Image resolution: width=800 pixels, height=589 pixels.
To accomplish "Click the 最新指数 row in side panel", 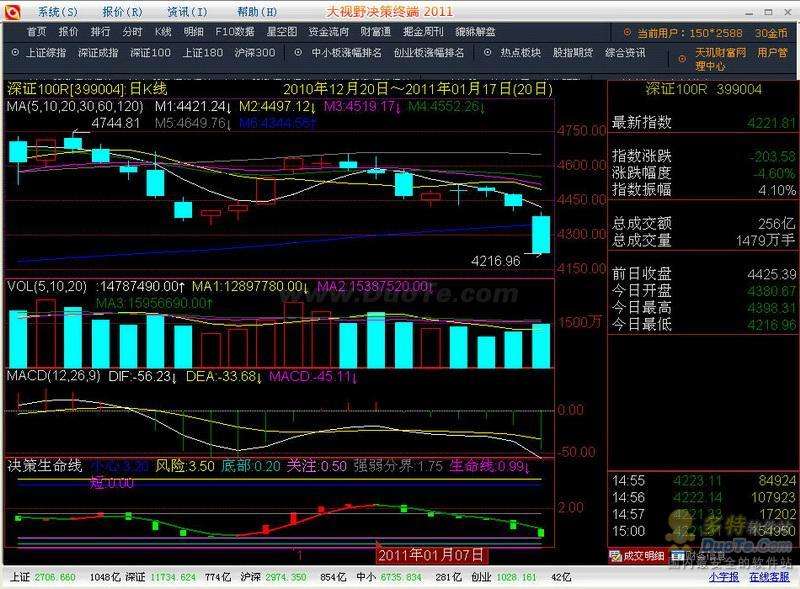I will point(704,122).
